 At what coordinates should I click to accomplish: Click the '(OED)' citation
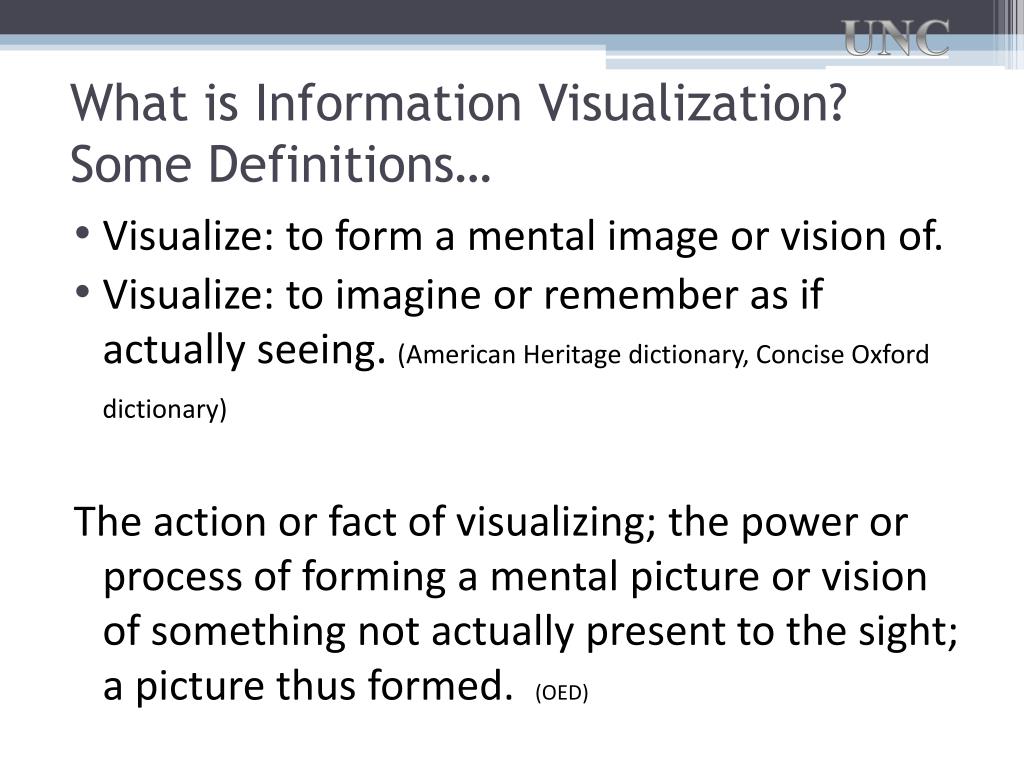(562, 692)
